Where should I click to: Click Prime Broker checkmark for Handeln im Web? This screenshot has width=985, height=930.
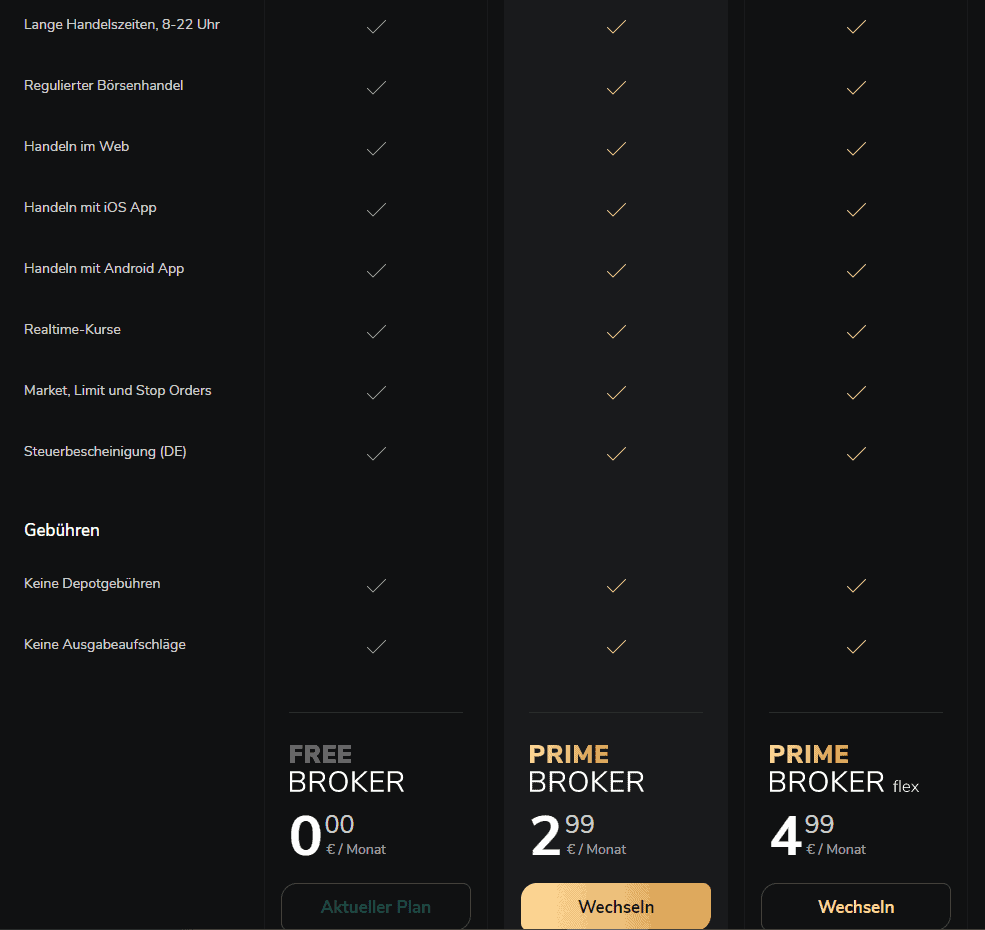pyautogui.click(x=616, y=149)
